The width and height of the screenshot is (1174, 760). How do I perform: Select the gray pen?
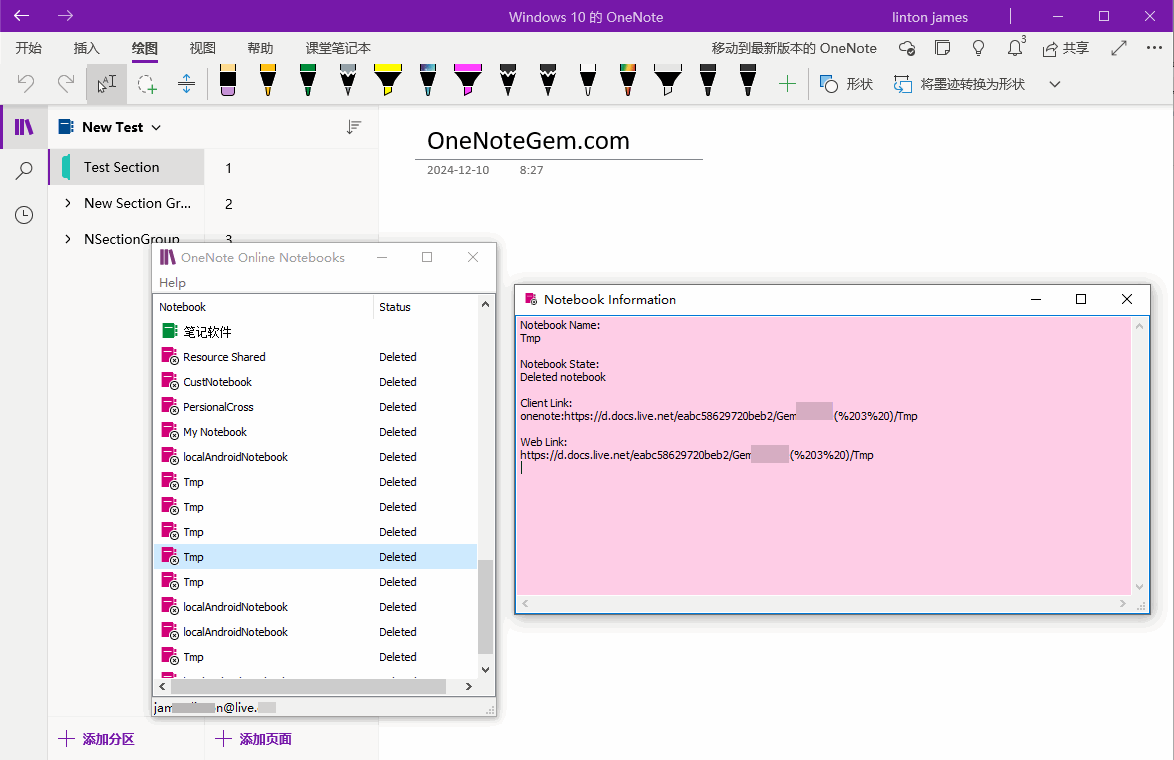pyautogui.click(x=348, y=80)
